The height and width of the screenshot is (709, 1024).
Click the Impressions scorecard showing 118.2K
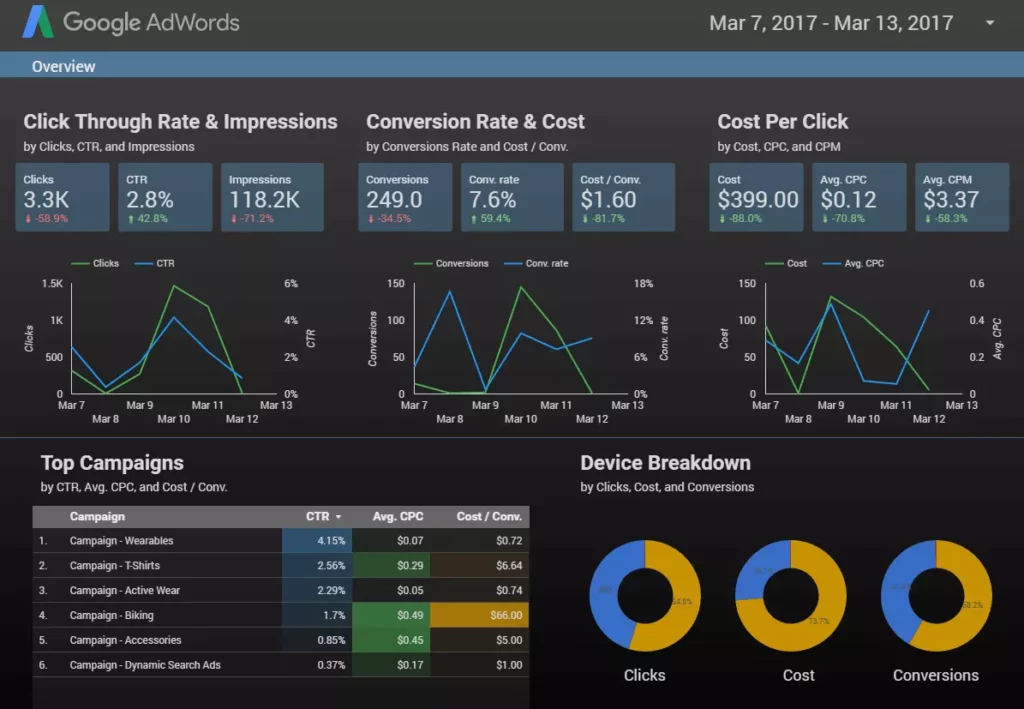272,197
